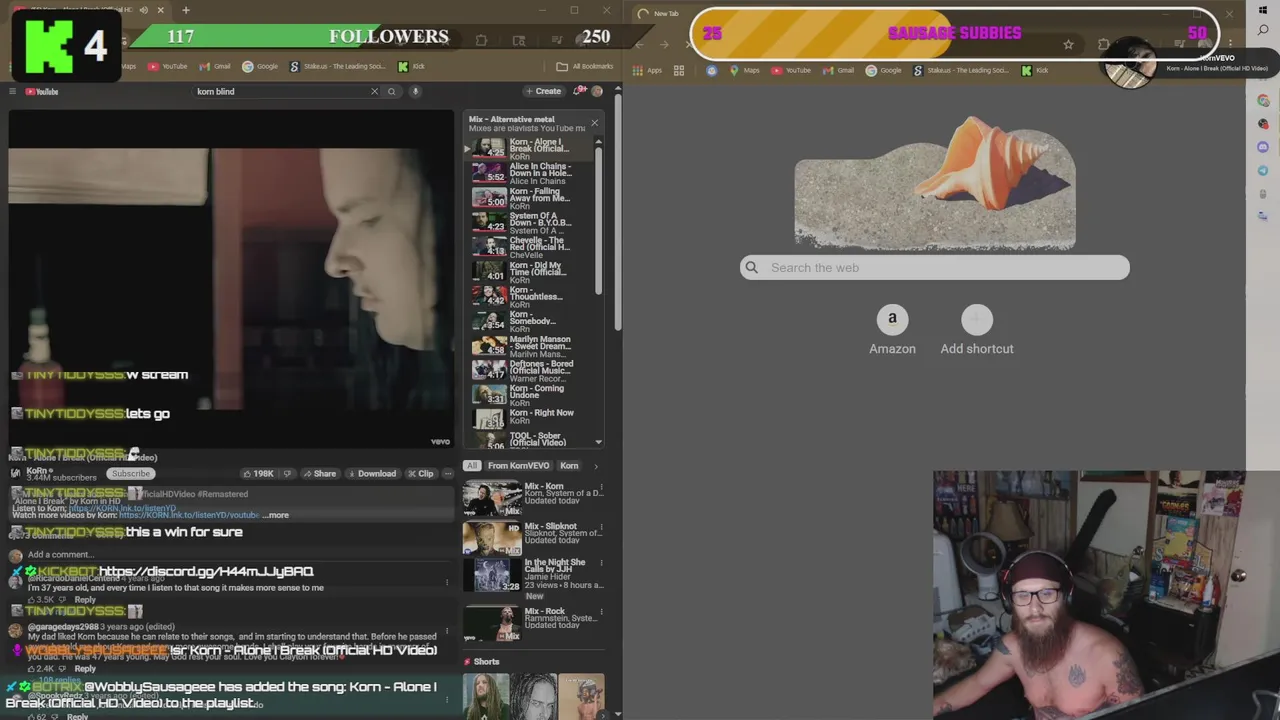Select the Korn filter chip
The width and height of the screenshot is (1280, 720).
click(x=569, y=466)
